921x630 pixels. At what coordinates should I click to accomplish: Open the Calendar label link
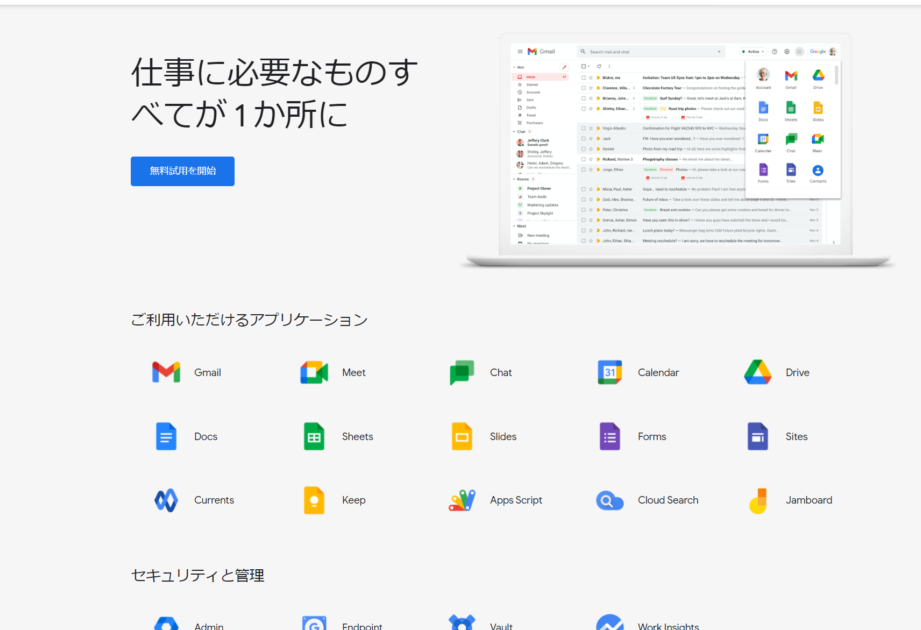[658, 372]
